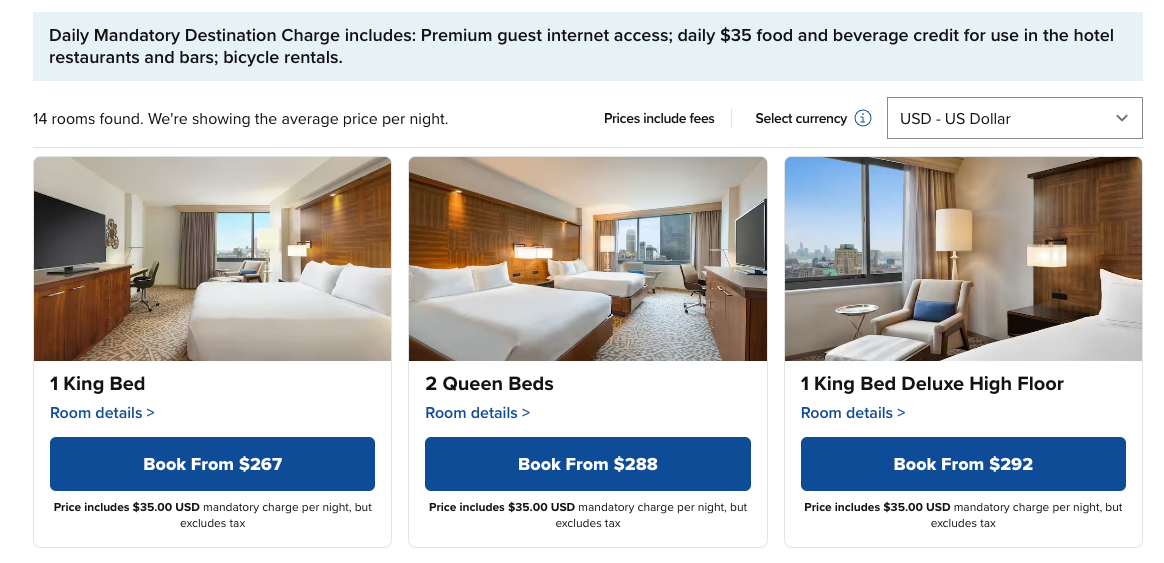This screenshot has width=1164, height=563.
Task: Click the info icon beside Select currency
Action: coord(863,118)
